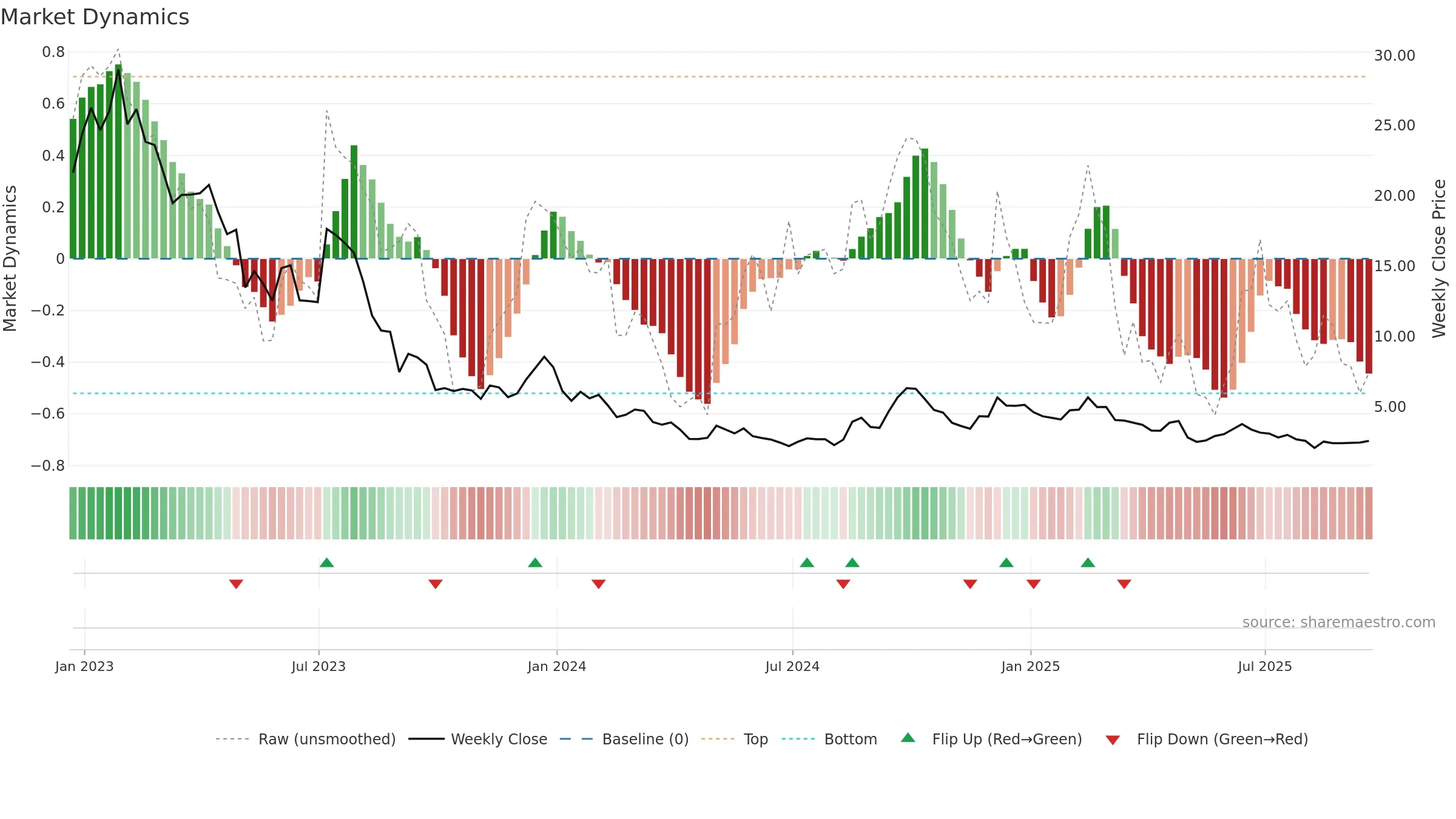This screenshot has width=1456, height=819.
Task: Click the green flip-up marker near Jul 2023
Action: click(327, 562)
